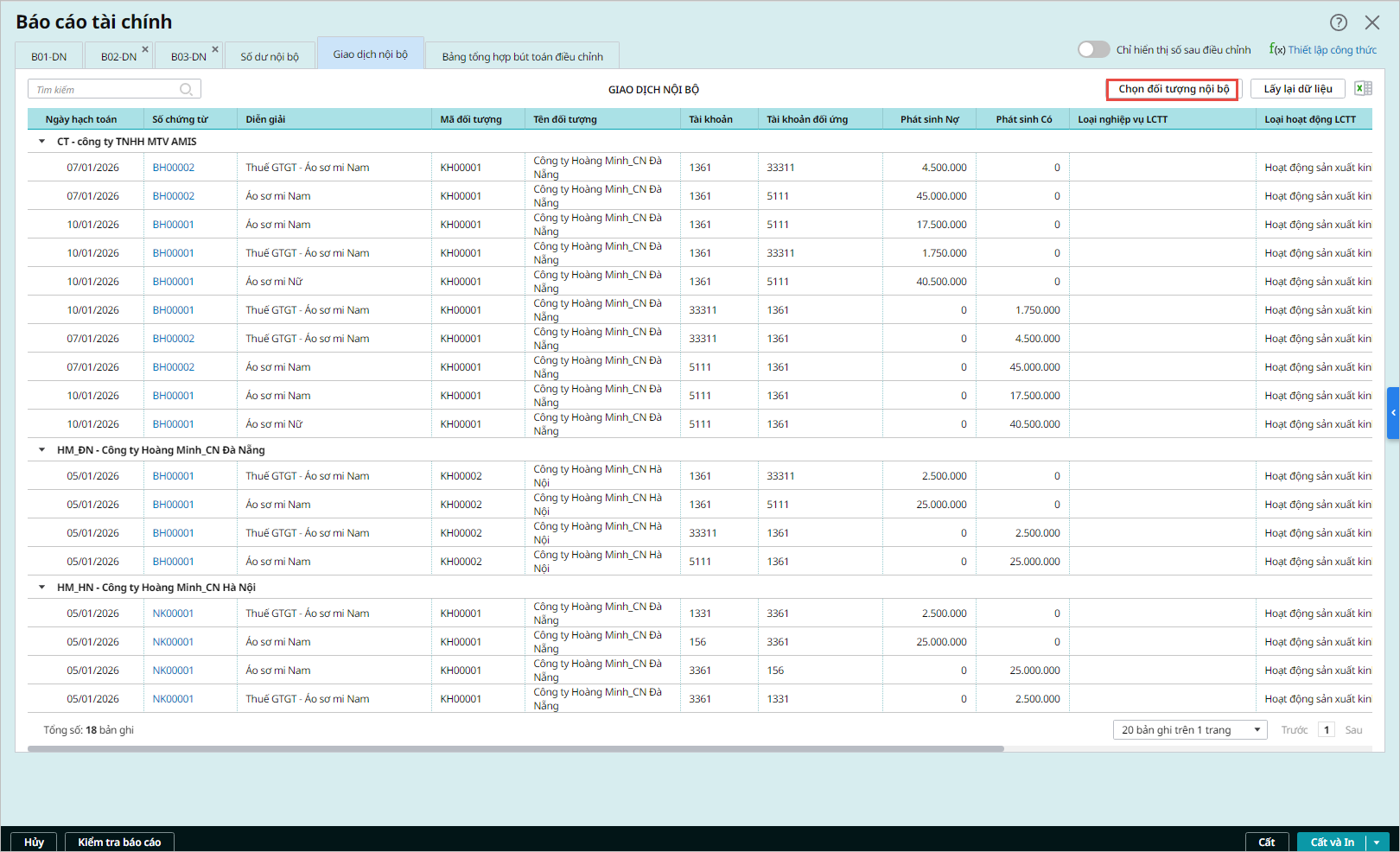Switch to the Số dư nội bộ tab

click(270, 57)
